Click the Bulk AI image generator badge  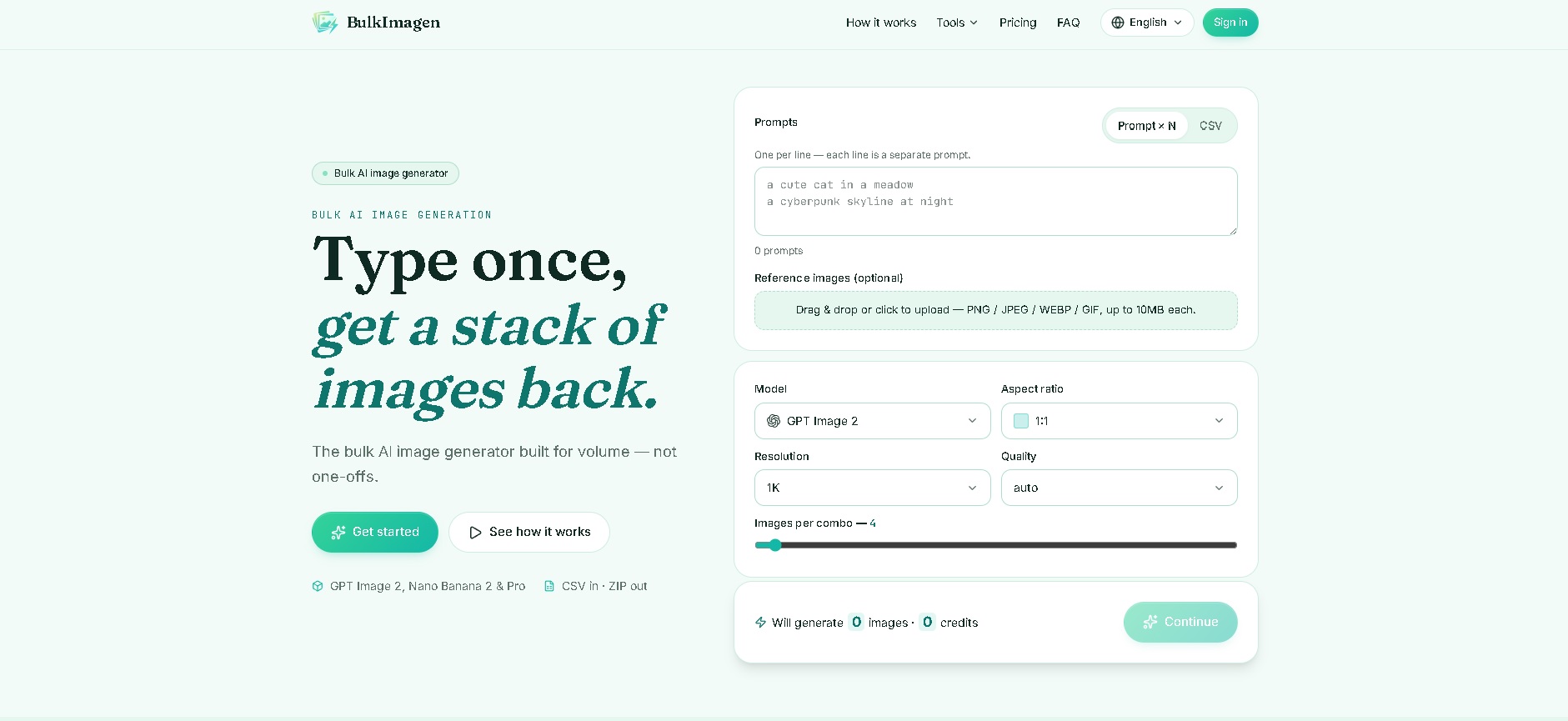[x=385, y=173]
